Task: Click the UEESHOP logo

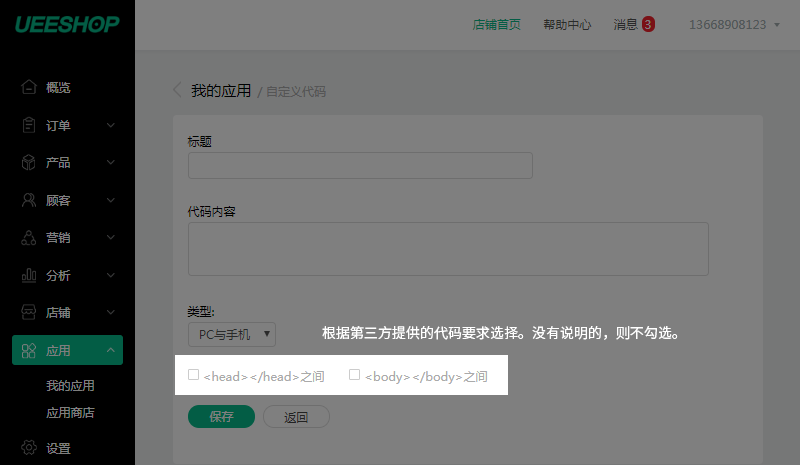Action: 67,25
